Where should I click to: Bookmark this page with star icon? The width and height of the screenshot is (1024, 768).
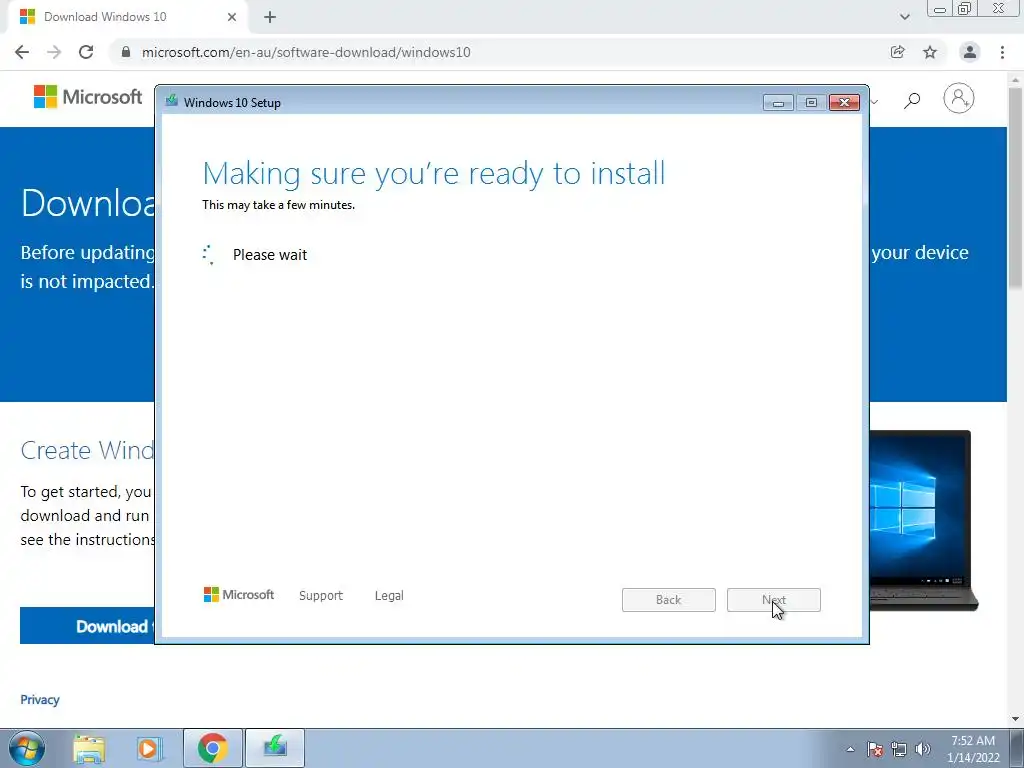[930, 52]
